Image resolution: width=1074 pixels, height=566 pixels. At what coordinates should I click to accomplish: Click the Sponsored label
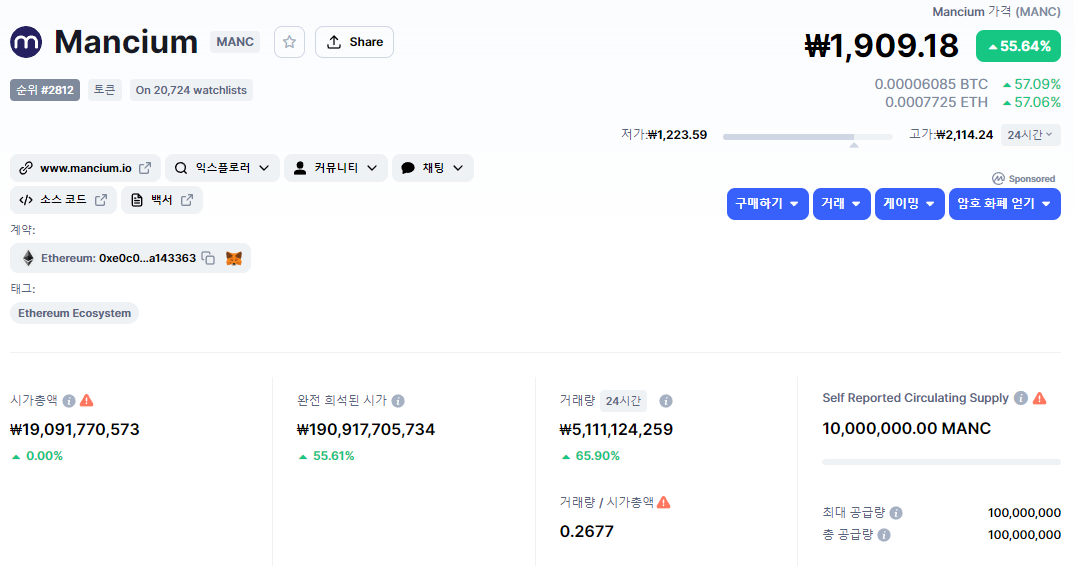pyautogui.click(x=1023, y=179)
